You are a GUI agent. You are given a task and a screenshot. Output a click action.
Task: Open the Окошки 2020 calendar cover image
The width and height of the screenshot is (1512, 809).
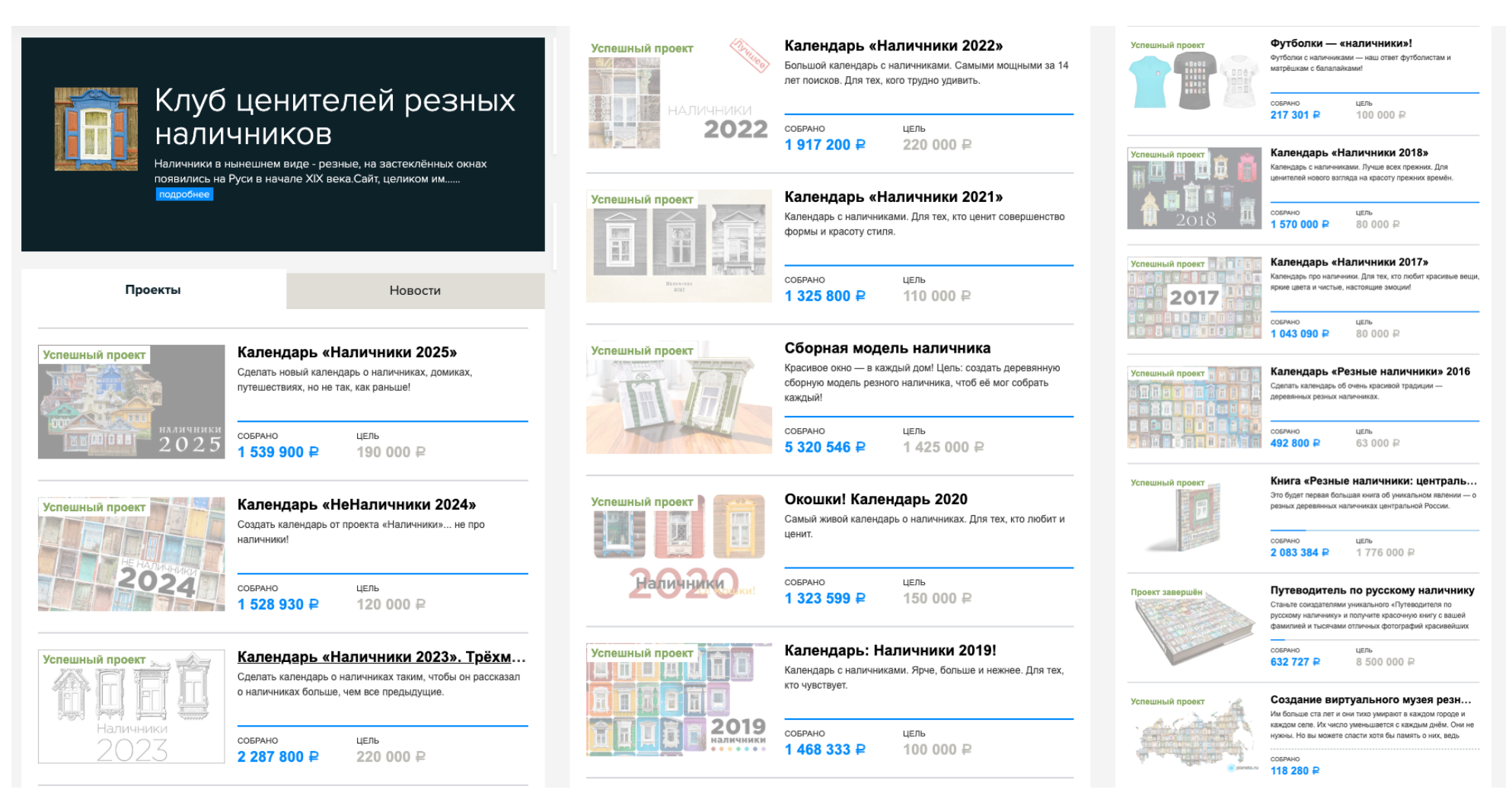coord(679,548)
